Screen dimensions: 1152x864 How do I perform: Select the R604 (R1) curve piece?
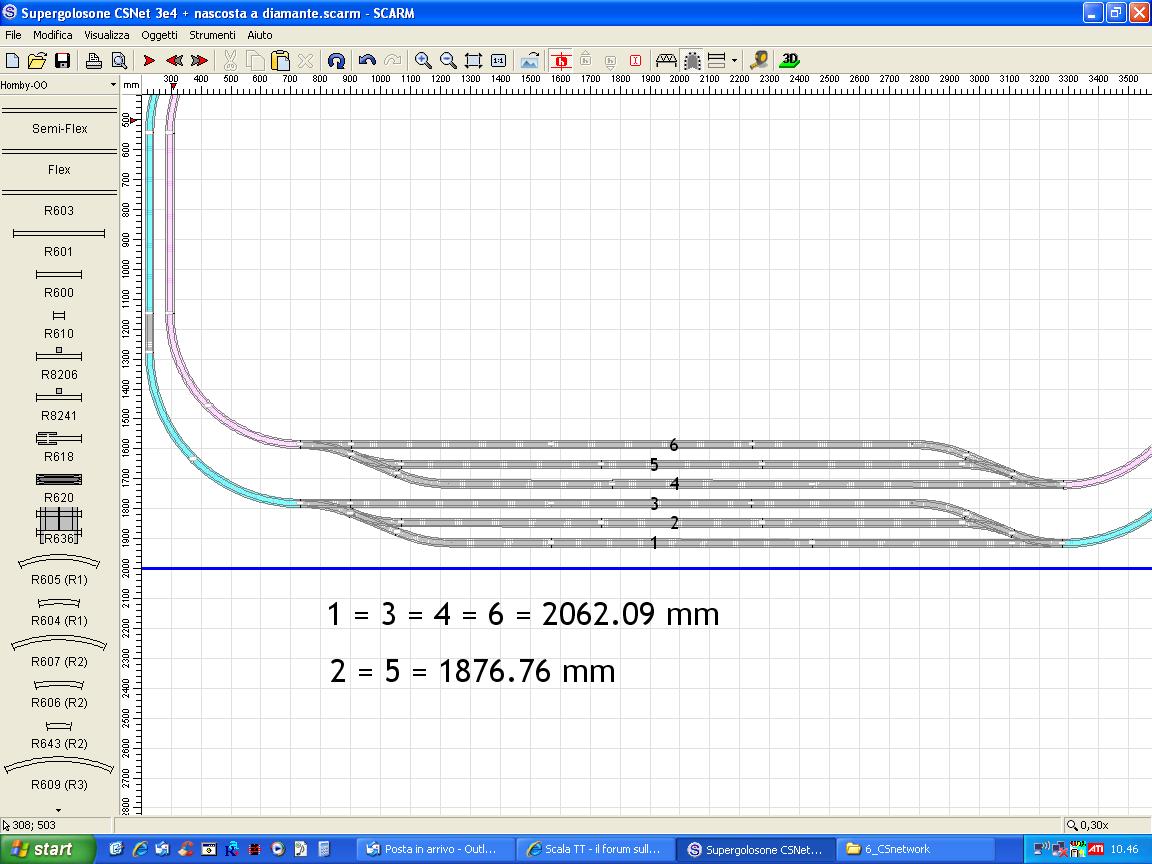[59, 611]
